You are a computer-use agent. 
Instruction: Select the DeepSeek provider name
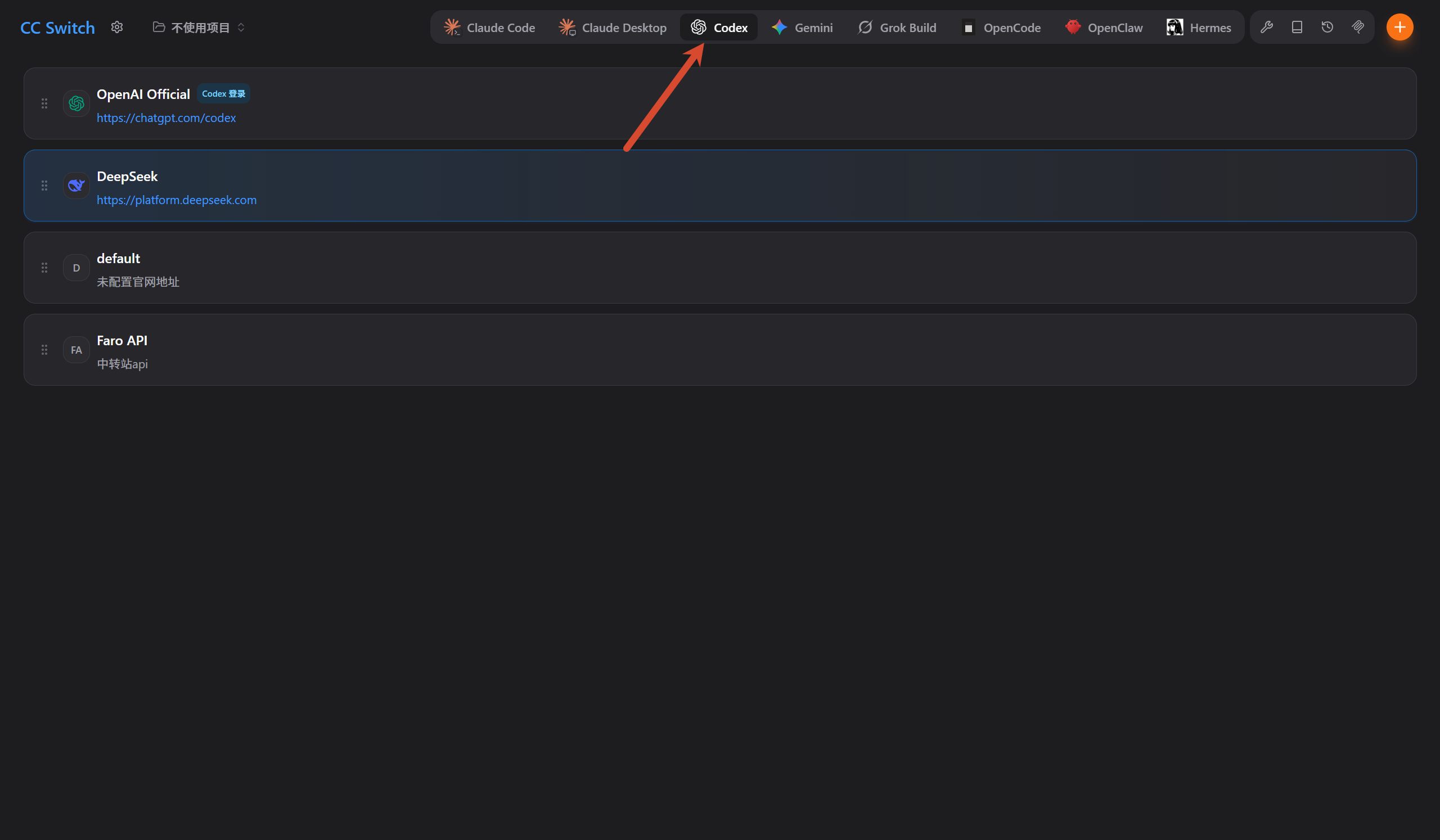pos(127,177)
